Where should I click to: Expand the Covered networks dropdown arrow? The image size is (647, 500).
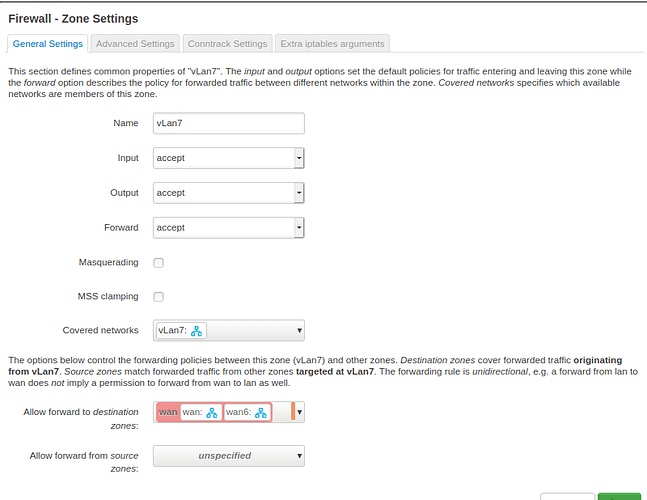click(x=299, y=331)
